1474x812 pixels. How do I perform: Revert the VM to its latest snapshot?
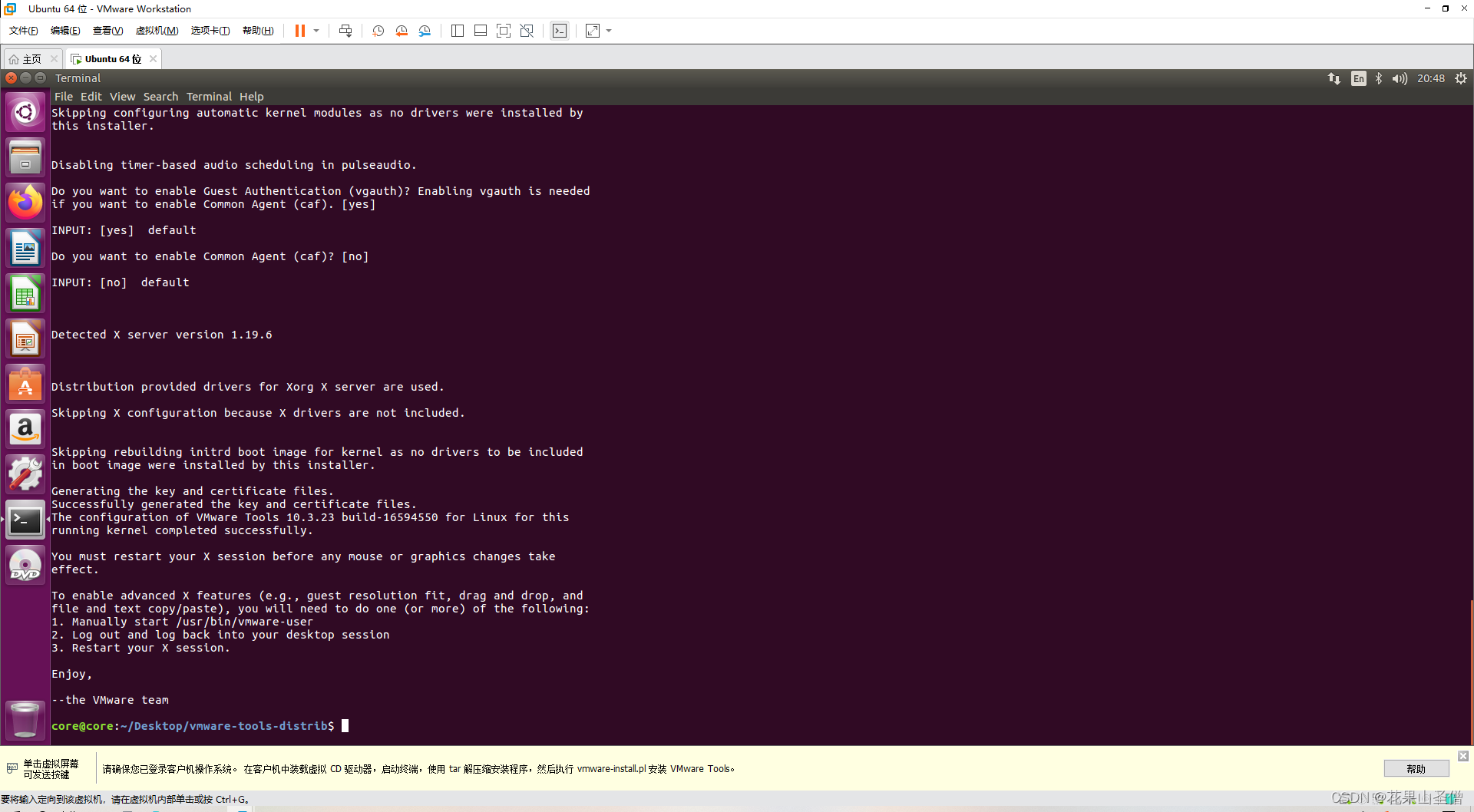pyautogui.click(x=401, y=31)
